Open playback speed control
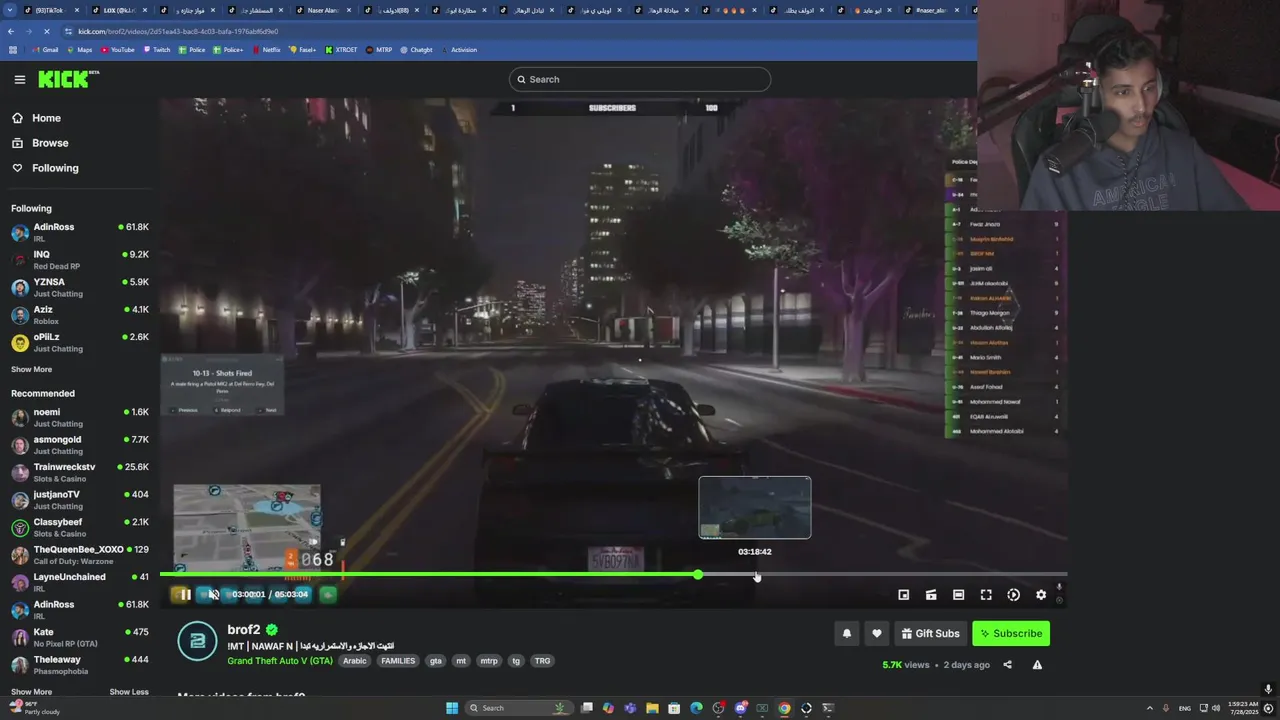The height and width of the screenshot is (720, 1280). [x=1013, y=595]
